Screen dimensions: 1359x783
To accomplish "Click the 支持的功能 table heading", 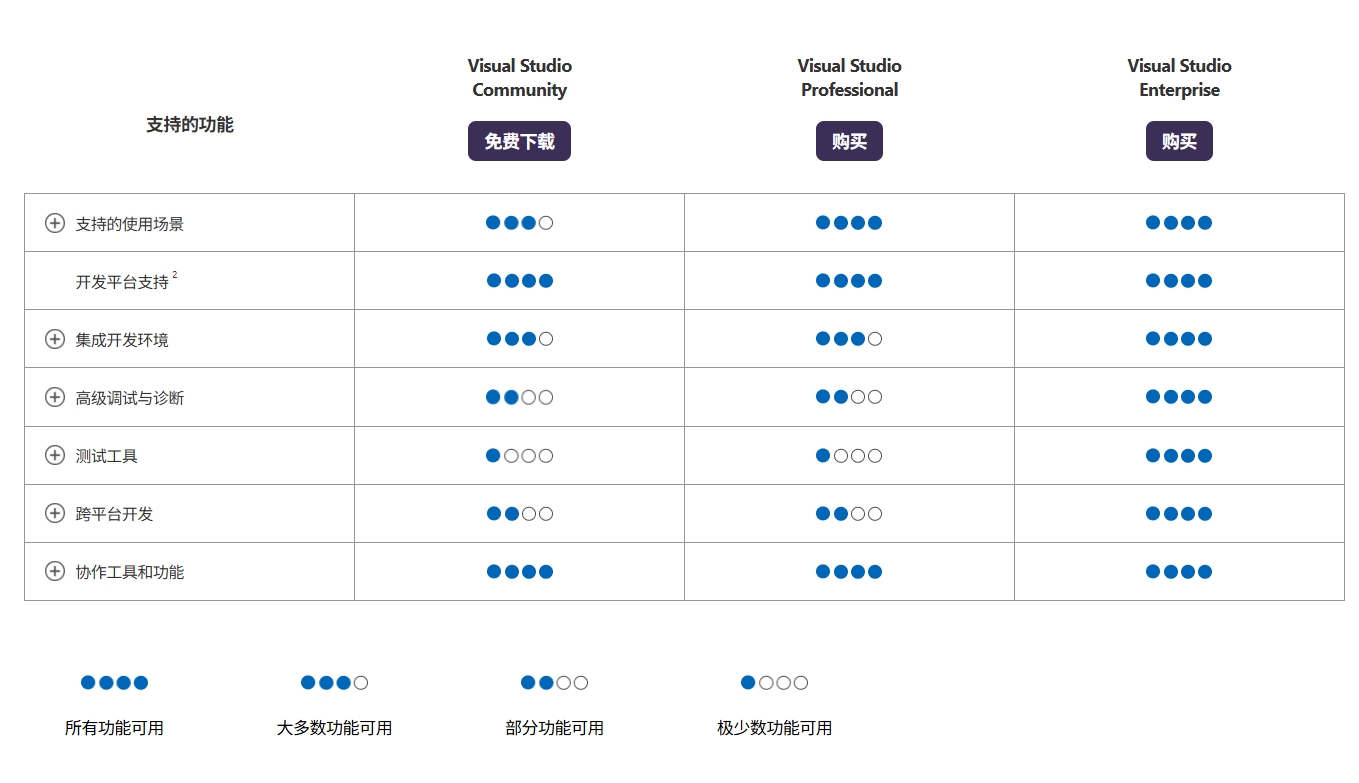I will pos(190,125).
